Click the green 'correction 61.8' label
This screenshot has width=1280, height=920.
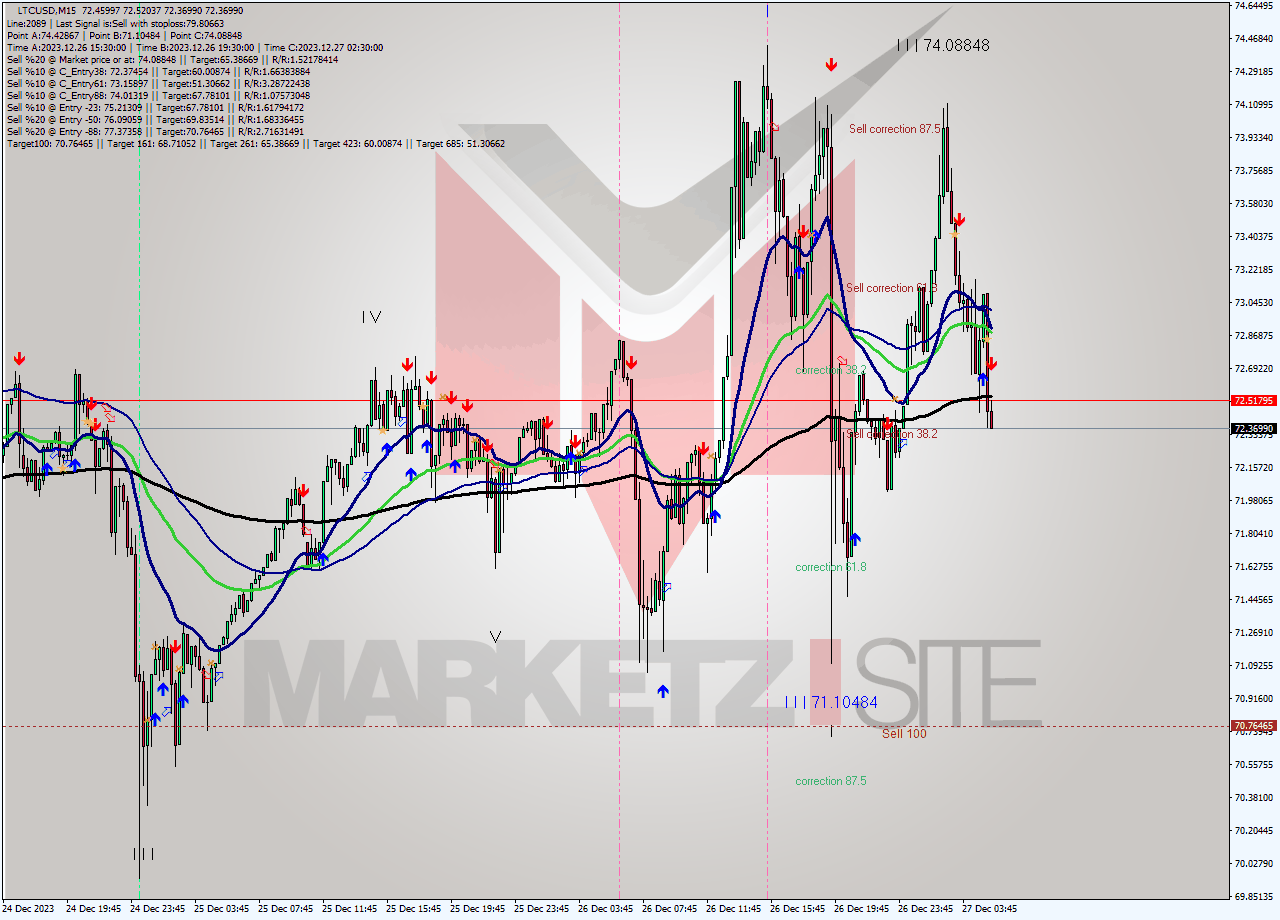coord(831,567)
